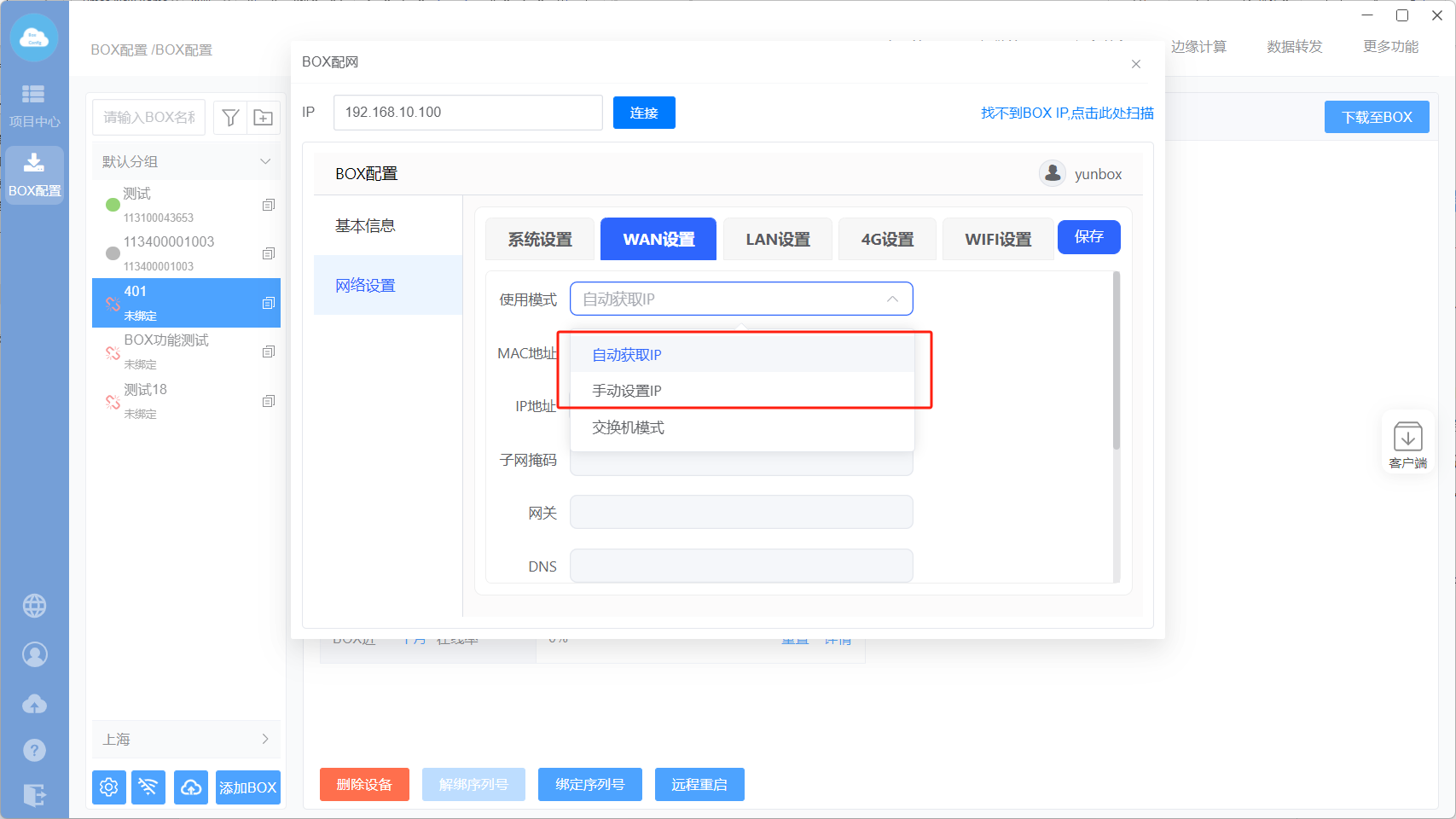Click the help question mark icon

pos(34,750)
